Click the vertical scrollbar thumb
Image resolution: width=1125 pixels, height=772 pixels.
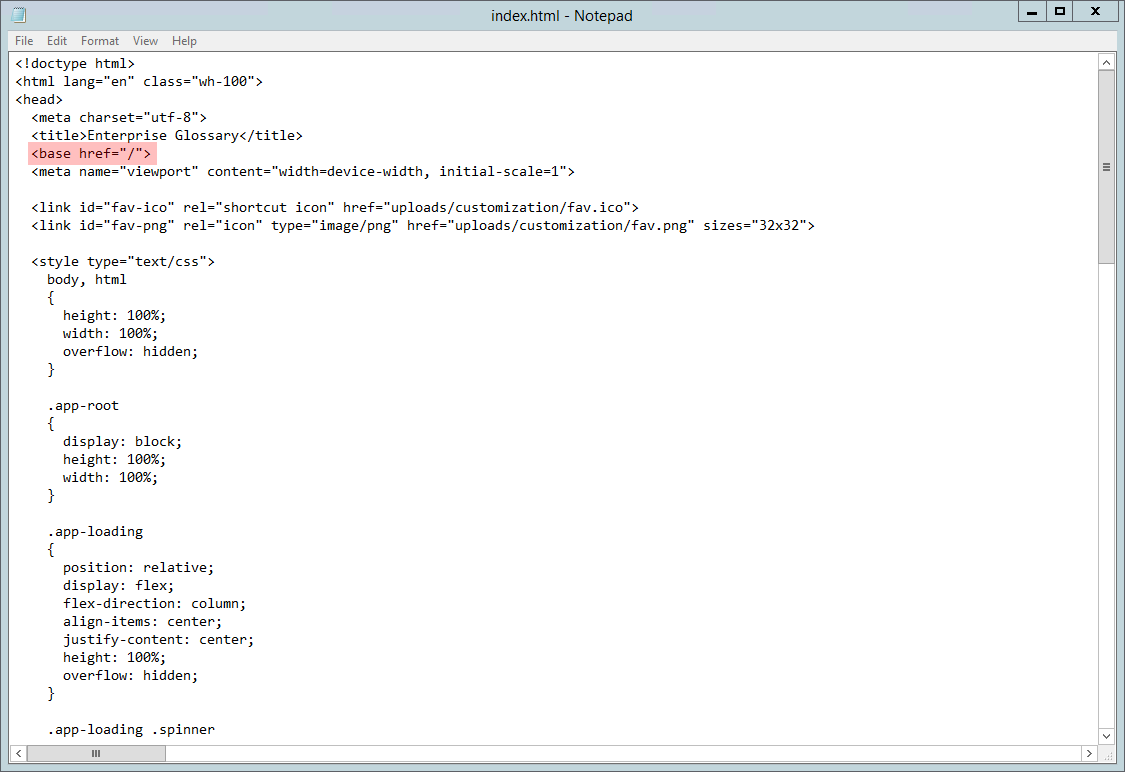click(1106, 167)
